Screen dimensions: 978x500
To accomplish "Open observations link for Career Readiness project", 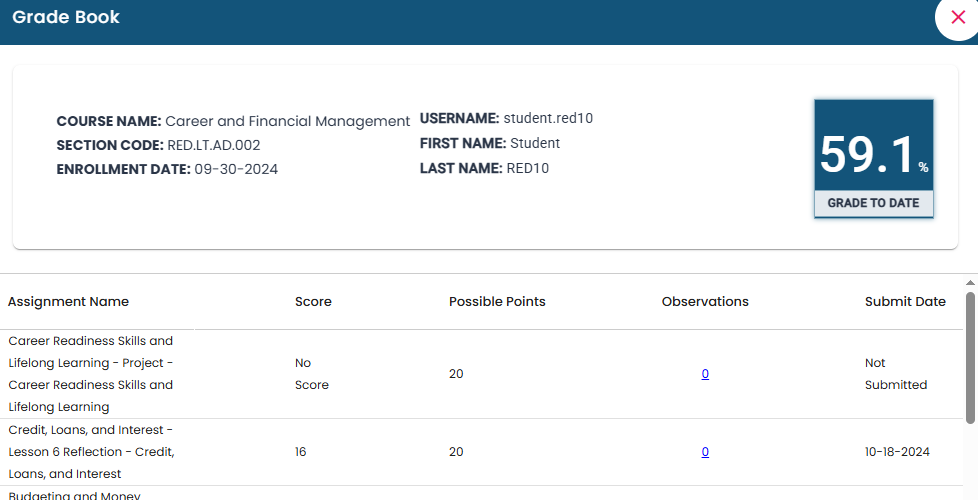I will tap(705, 374).
